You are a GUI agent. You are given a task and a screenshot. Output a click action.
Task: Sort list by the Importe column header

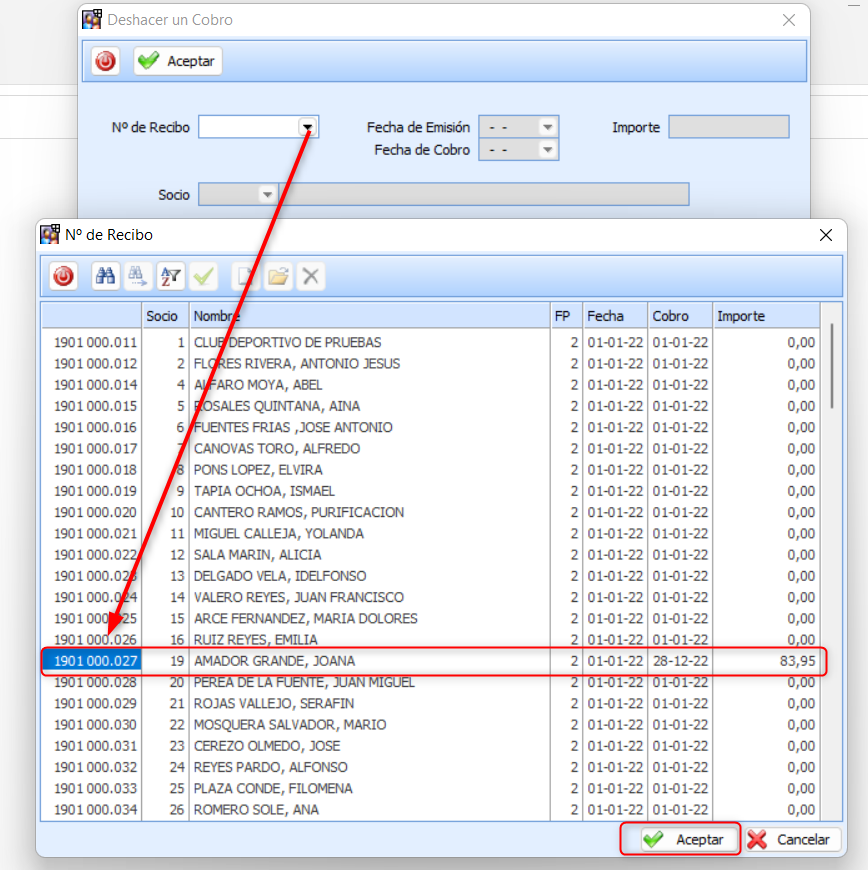765,316
